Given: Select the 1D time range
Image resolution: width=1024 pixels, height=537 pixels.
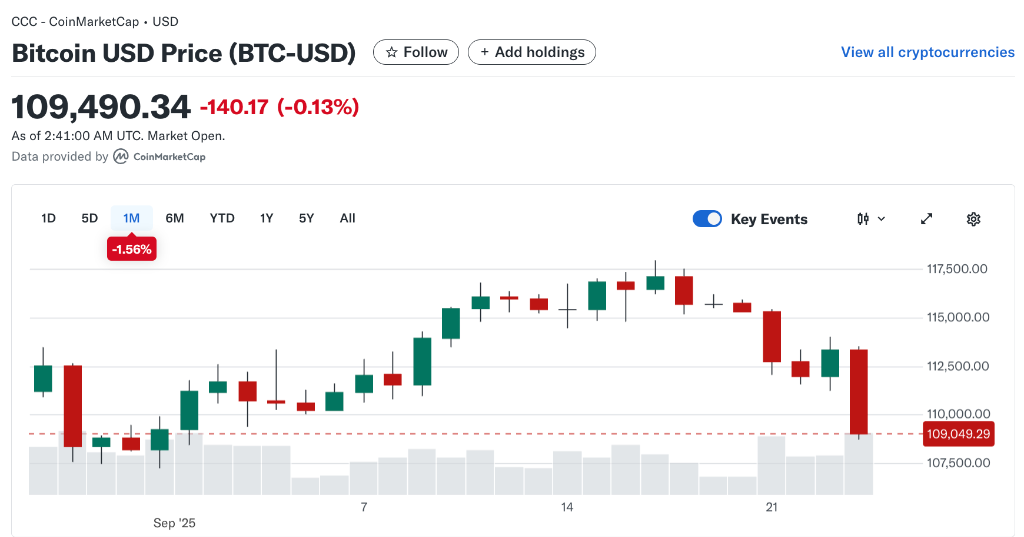Looking at the screenshot, I should 48,218.
